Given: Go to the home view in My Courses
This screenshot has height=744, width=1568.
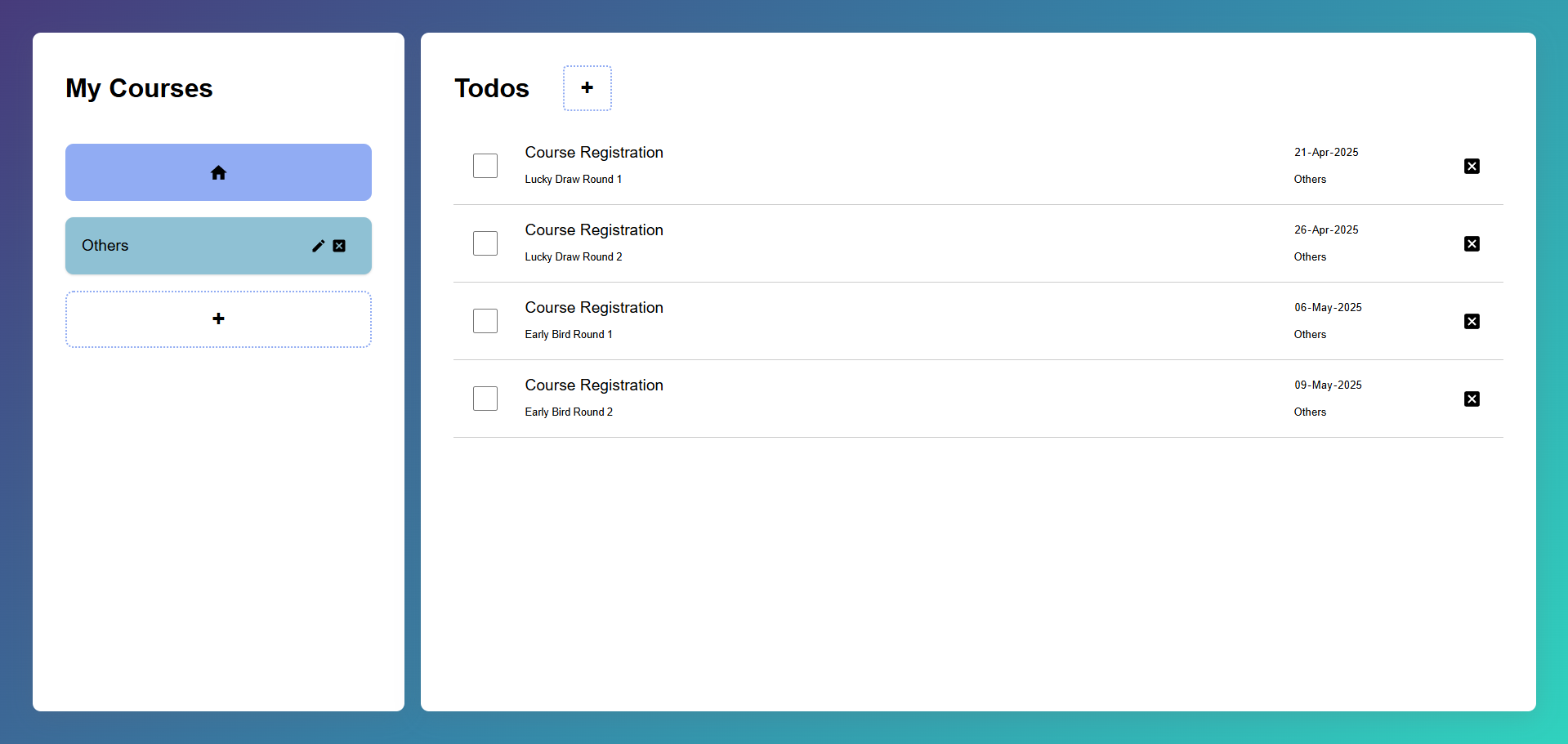Looking at the screenshot, I should pyautogui.click(x=218, y=172).
